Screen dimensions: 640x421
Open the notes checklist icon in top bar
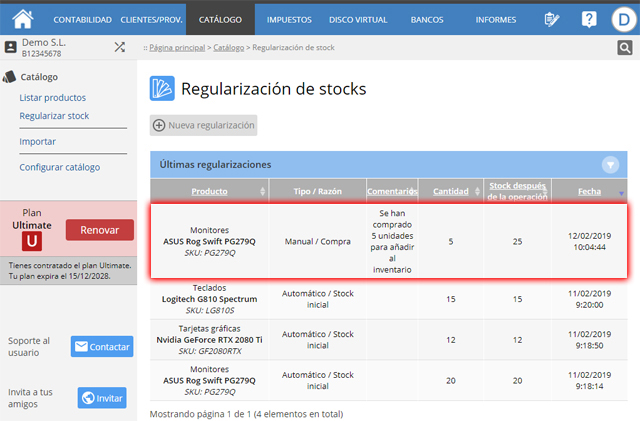(551, 20)
